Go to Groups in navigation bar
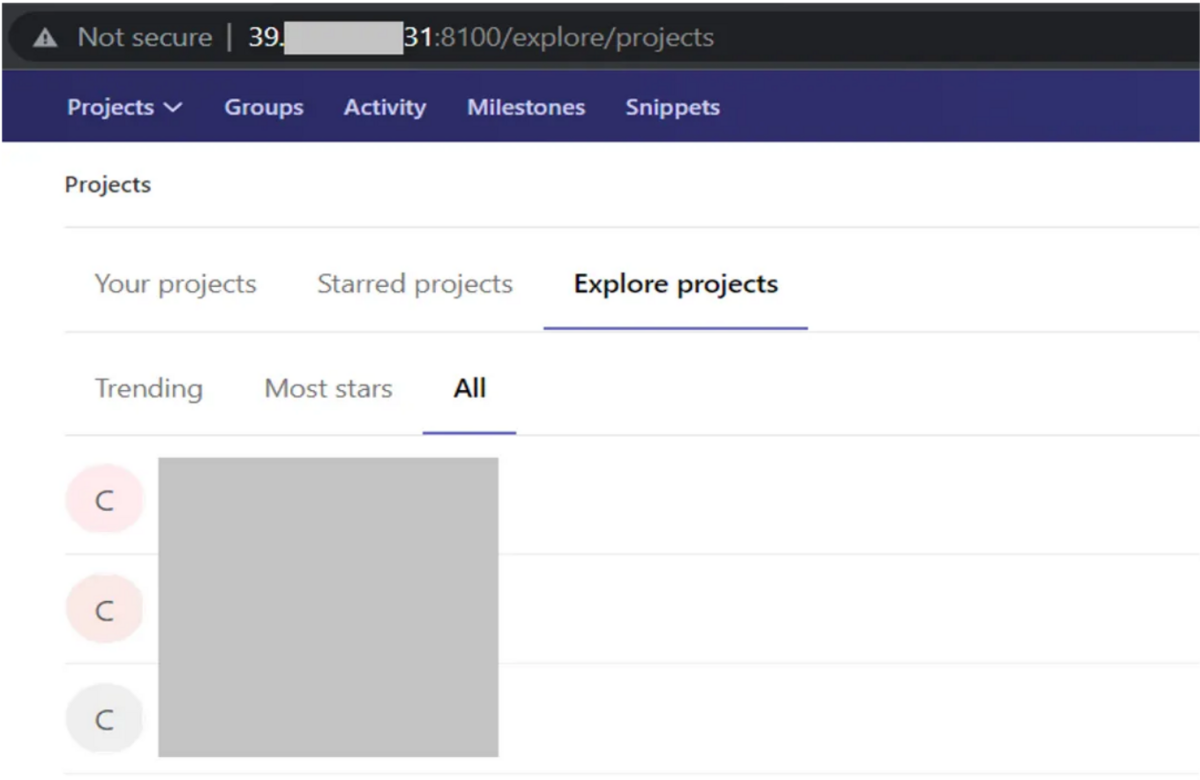Viewport: 1200px width, 780px height. click(x=264, y=108)
